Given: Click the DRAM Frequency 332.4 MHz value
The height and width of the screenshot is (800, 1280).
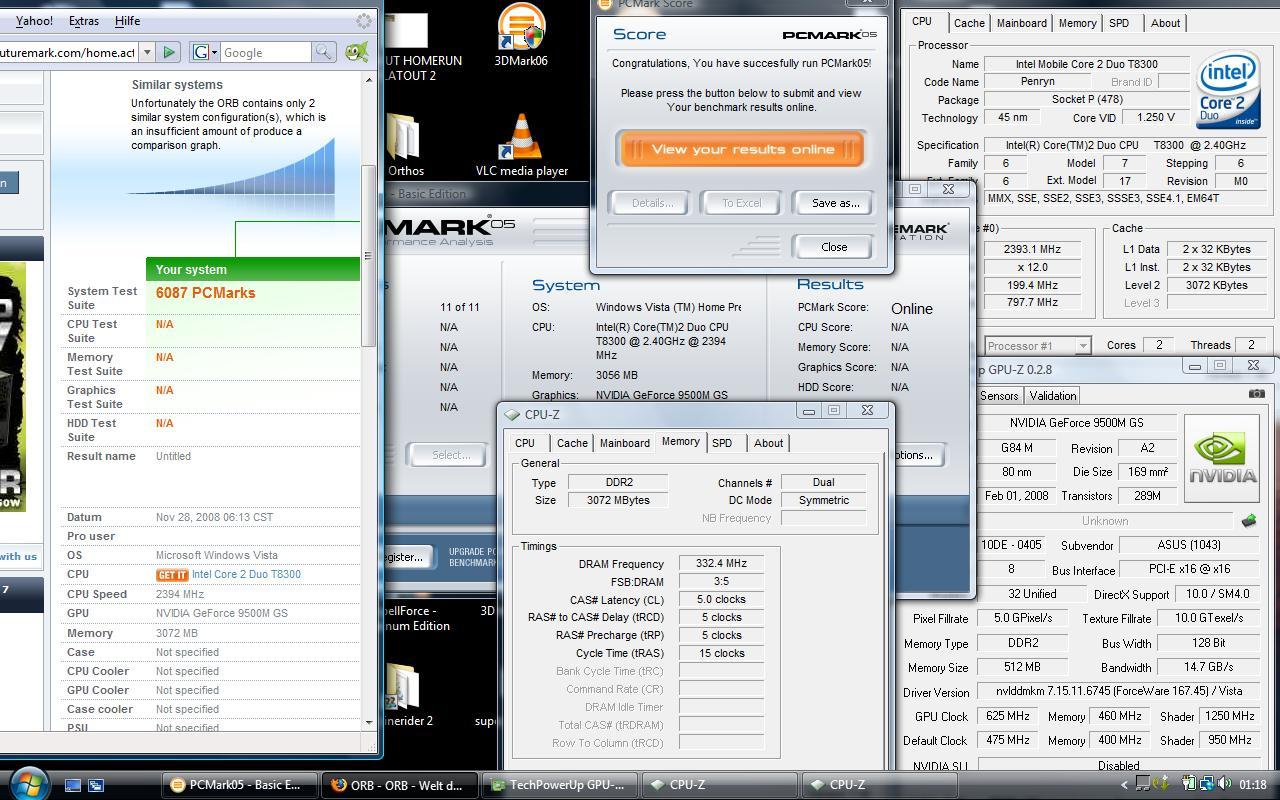Looking at the screenshot, I should pos(721,564).
